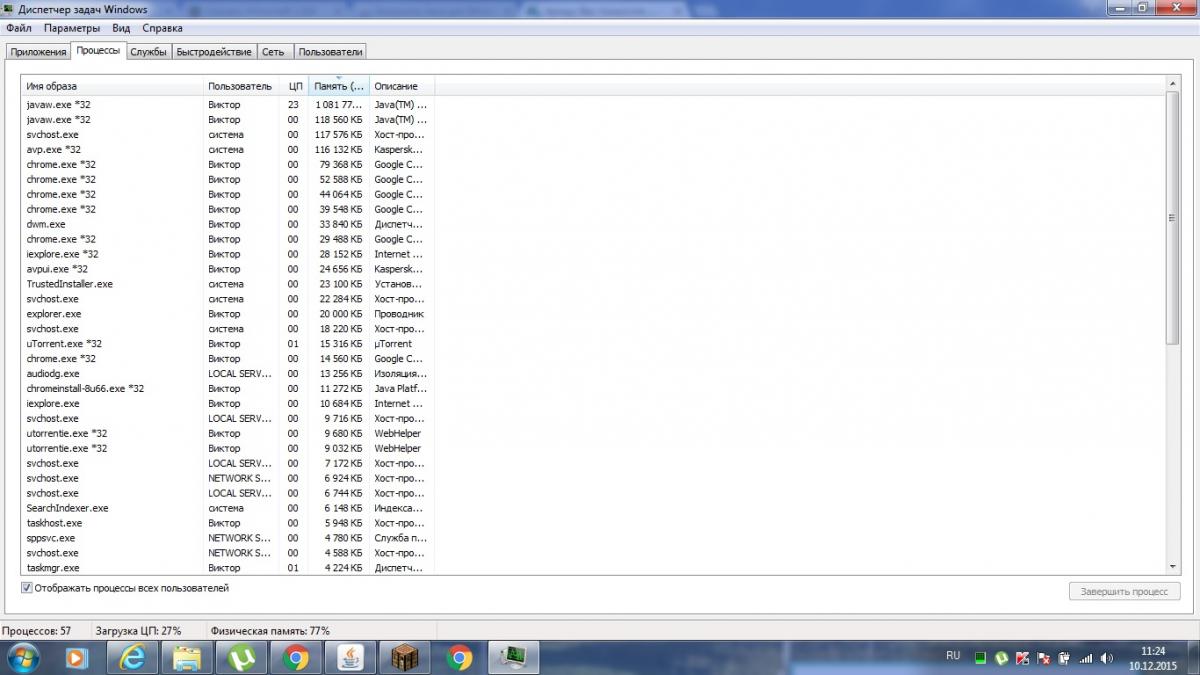The height and width of the screenshot is (675, 1200).
Task: Open the network signal tray icon
Action: (x=1086, y=658)
